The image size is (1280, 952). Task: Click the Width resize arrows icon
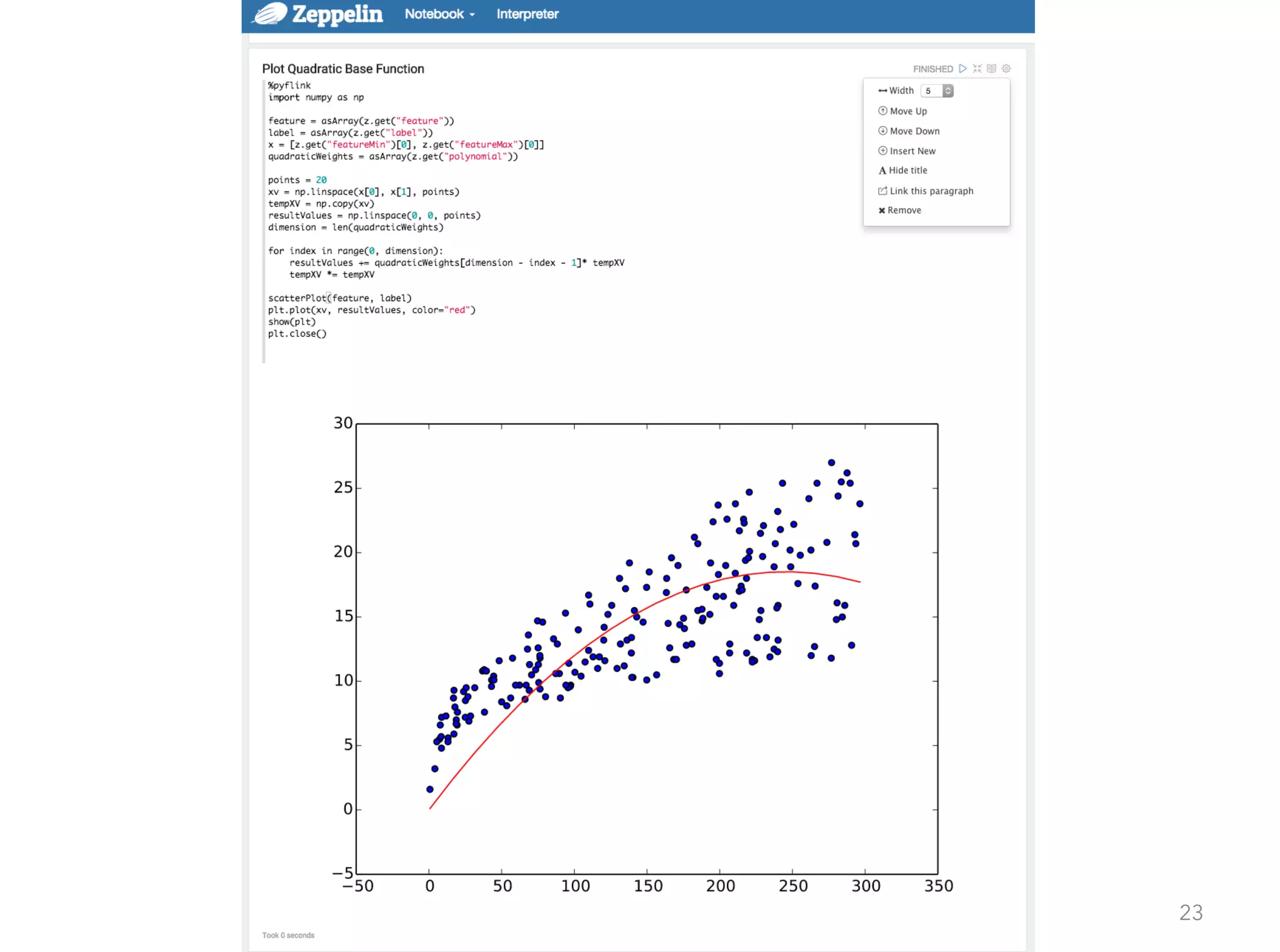[882, 91]
